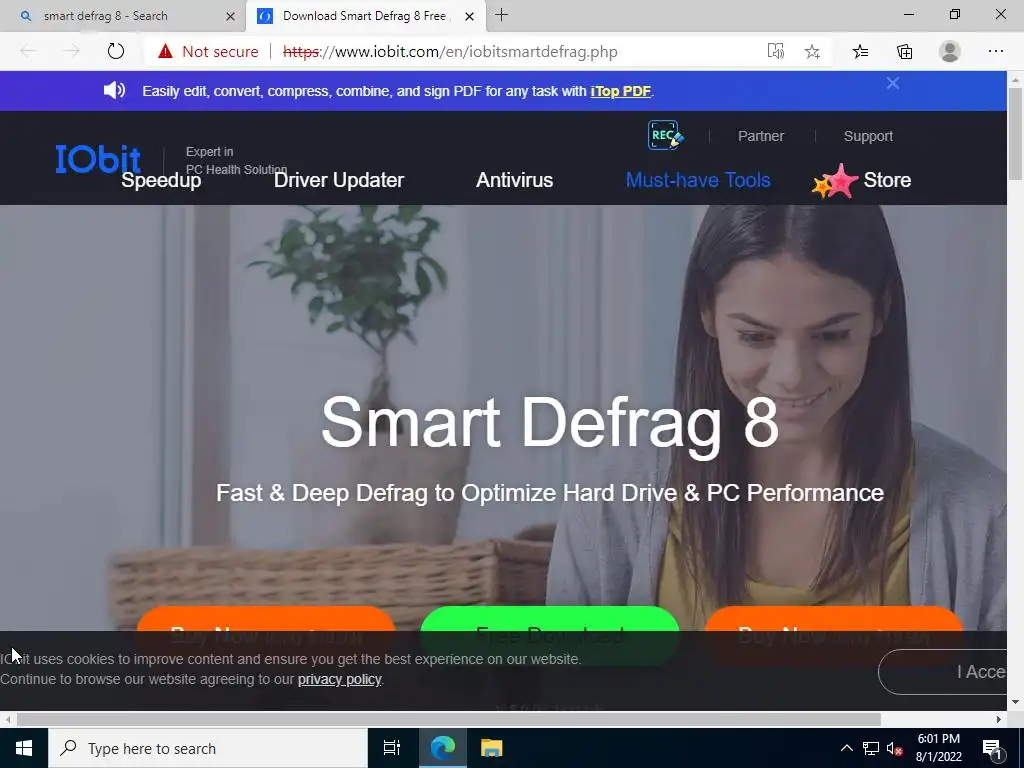Viewport: 1024px width, 768px height.
Task: Click the Windows taskbar search box
Action: [x=208, y=748]
